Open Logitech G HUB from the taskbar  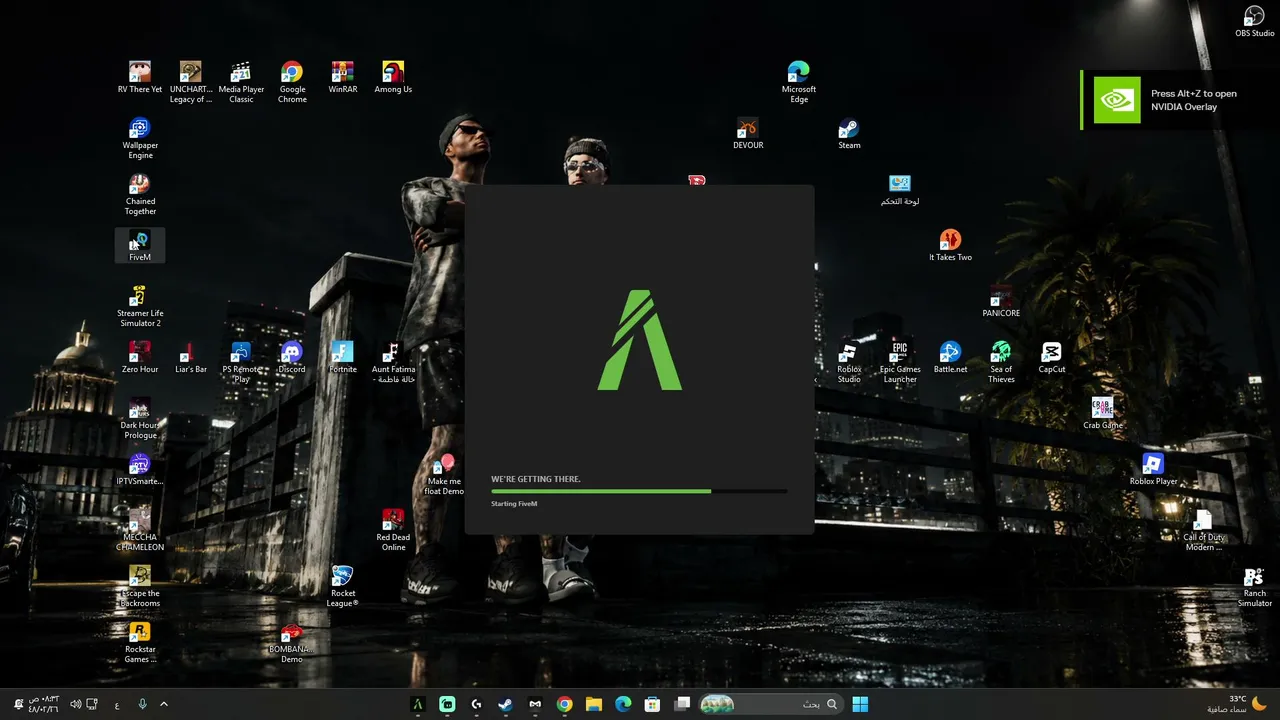click(476, 704)
